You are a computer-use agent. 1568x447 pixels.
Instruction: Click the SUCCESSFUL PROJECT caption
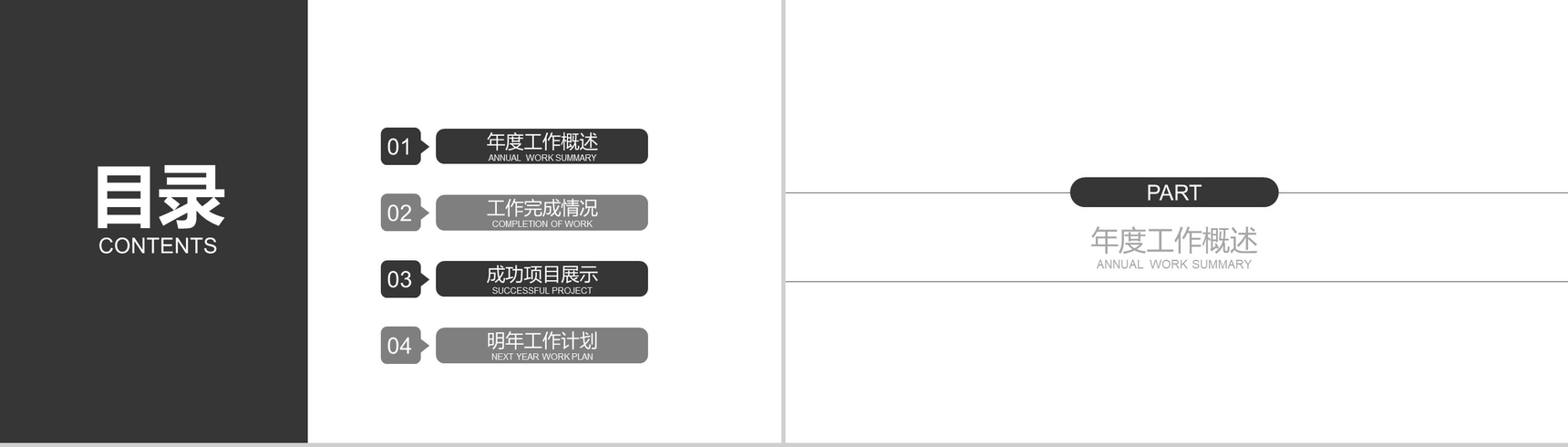(542, 291)
